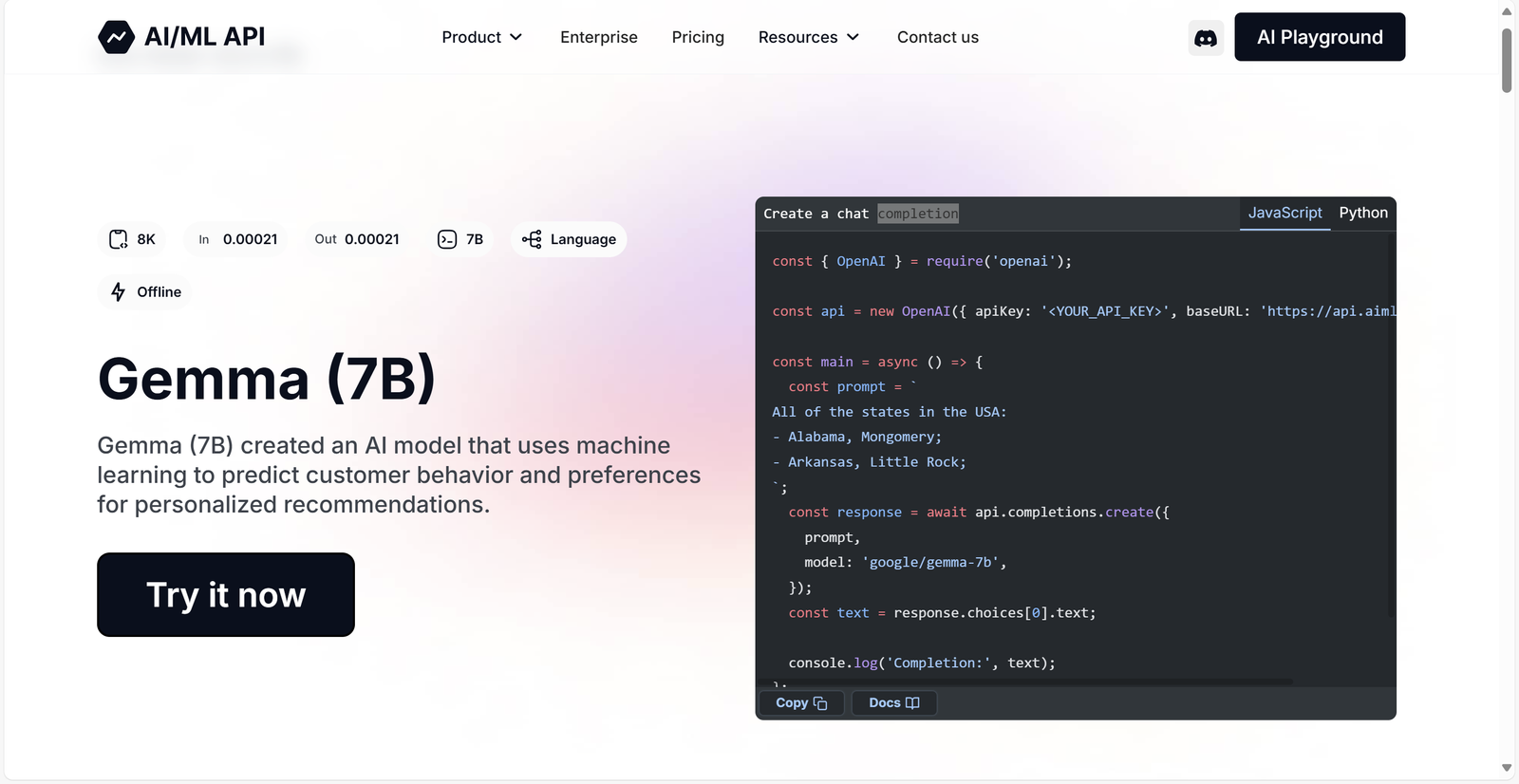This screenshot has height=784, width=1519.
Task: Click the Gemma (7B) description paragraph
Action: coord(399,475)
